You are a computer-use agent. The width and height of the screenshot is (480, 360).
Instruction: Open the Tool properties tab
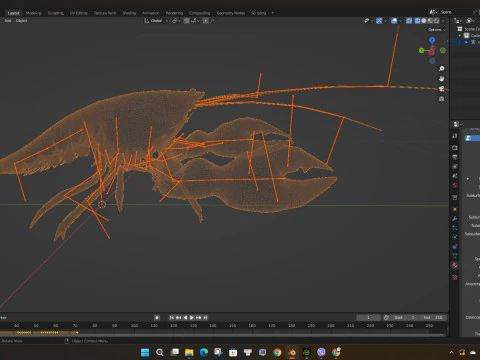click(455, 136)
